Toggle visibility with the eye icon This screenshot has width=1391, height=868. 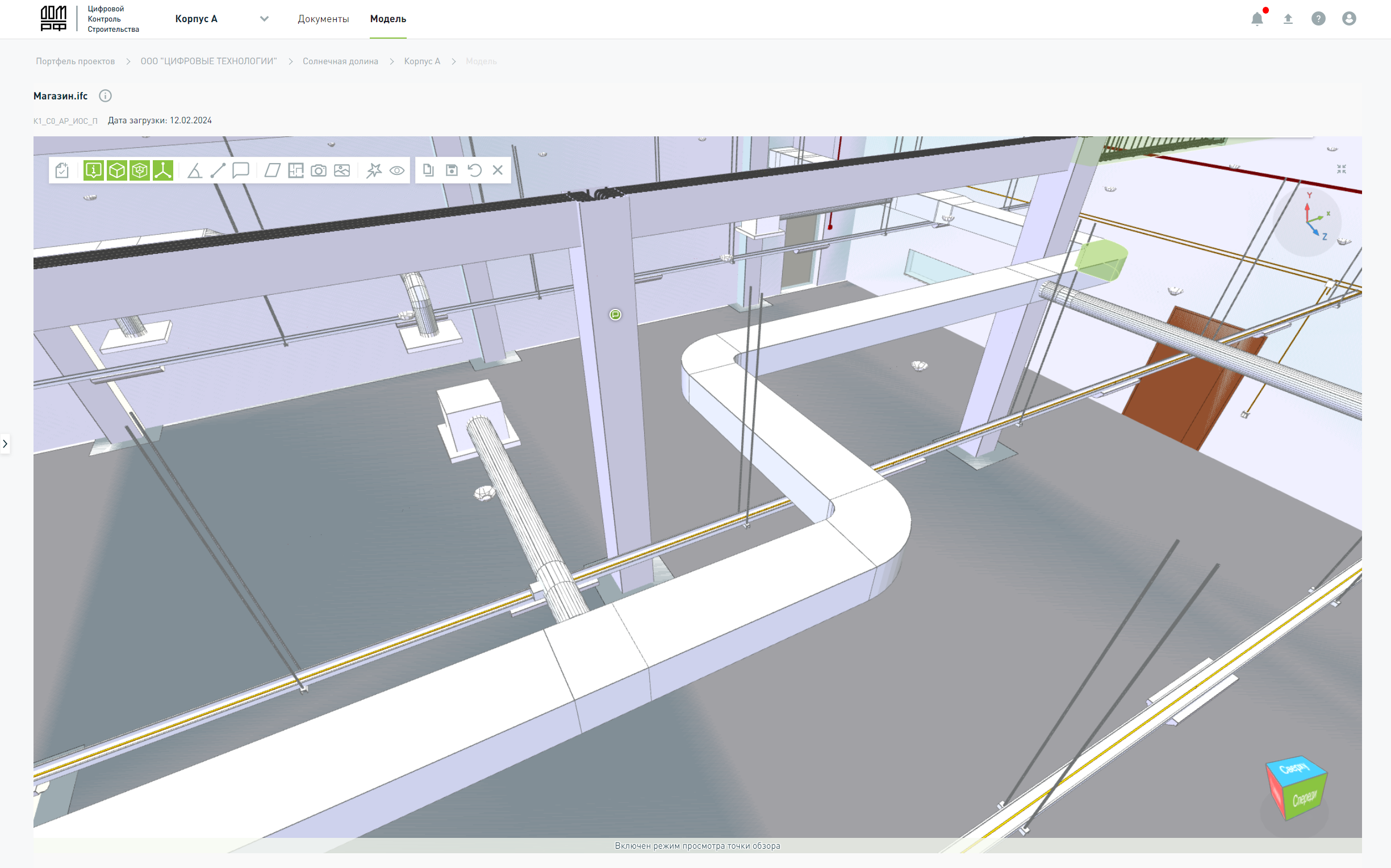click(397, 170)
